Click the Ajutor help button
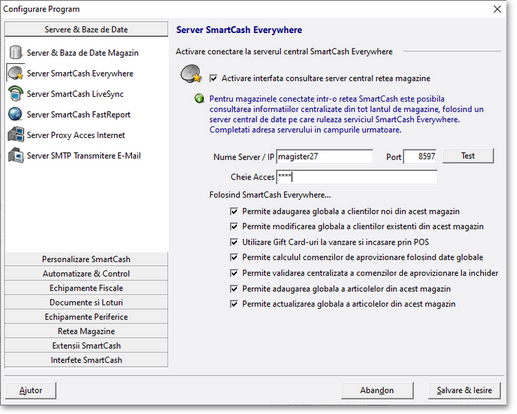The width and height of the screenshot is (517, 414). click(x=31, y=390)
